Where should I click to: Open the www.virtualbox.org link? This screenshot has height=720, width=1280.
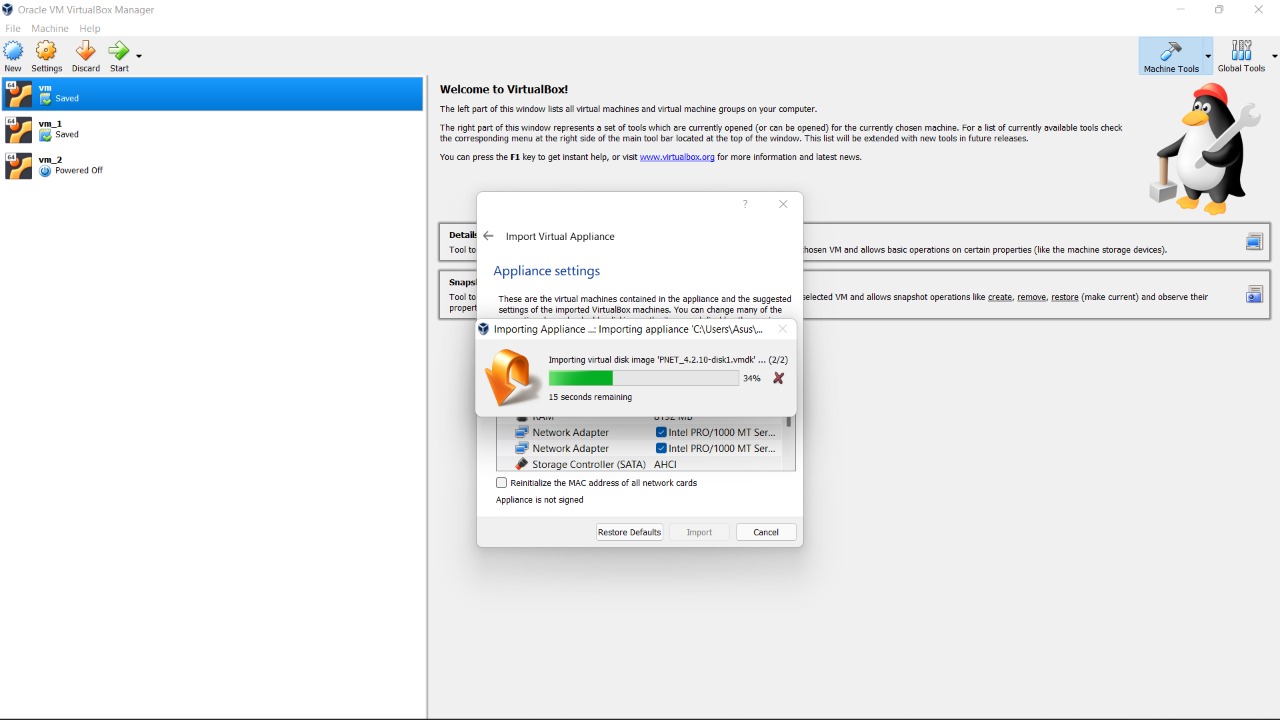coord(677,157)
